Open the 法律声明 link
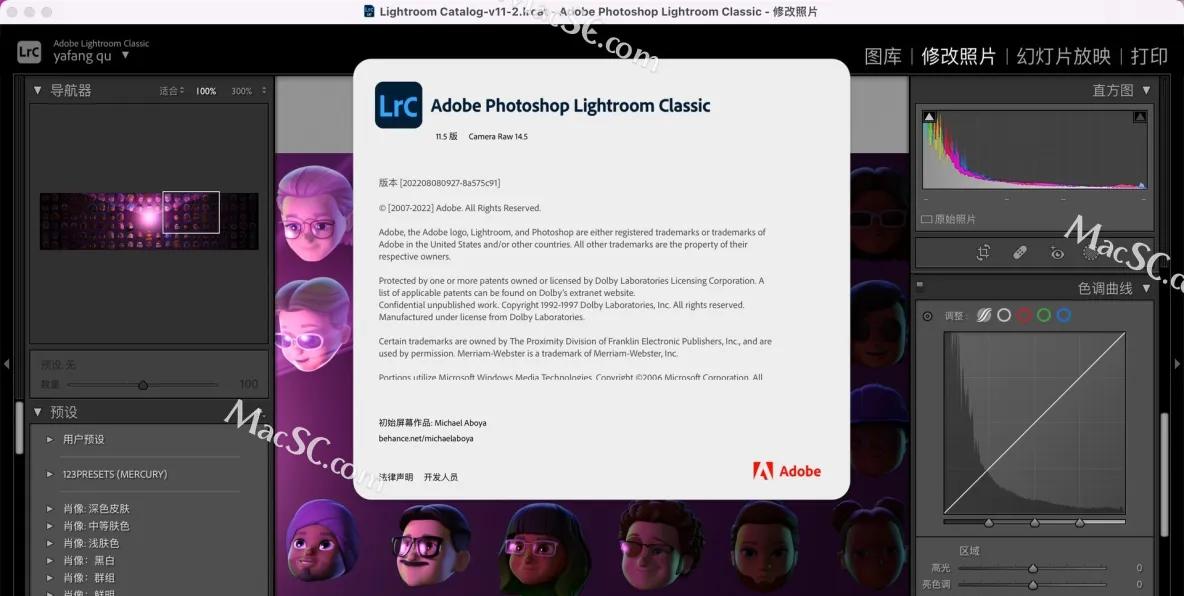Screen dimensions: 1184x596 click(x=396, y=477)
